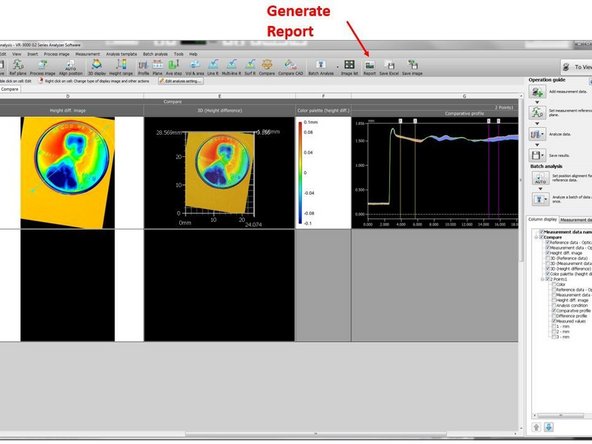
Task: Open the Insert menu
Action: 32,54
